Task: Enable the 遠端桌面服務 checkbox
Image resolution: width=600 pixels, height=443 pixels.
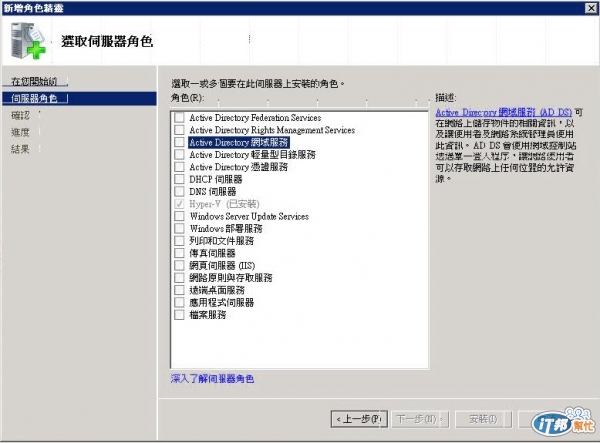Action: click(x=179, y=290)
